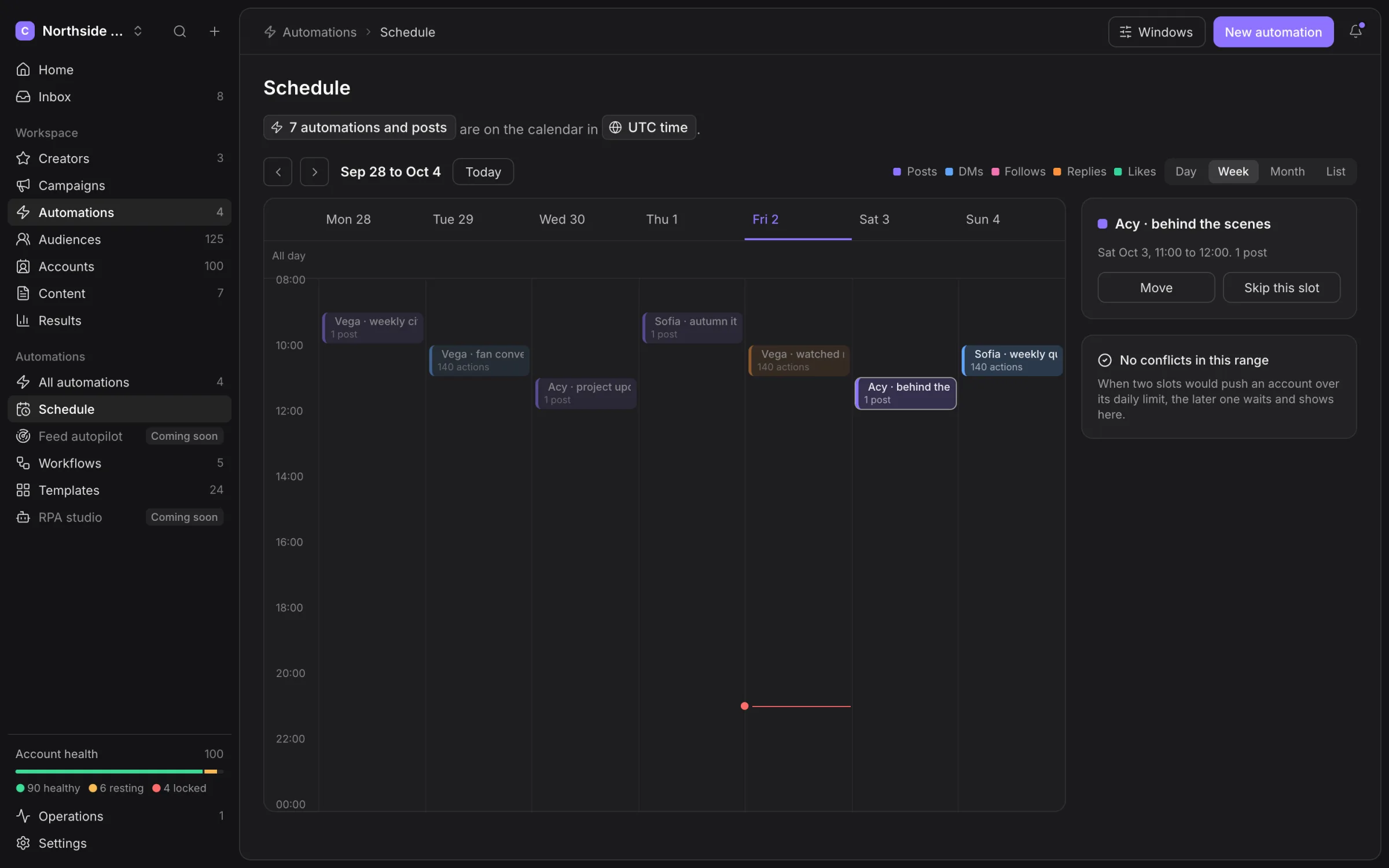This screenshot has height=868, width=1389.
Task: Toggle the DMs legend filter
Action: tap(964, 171)
